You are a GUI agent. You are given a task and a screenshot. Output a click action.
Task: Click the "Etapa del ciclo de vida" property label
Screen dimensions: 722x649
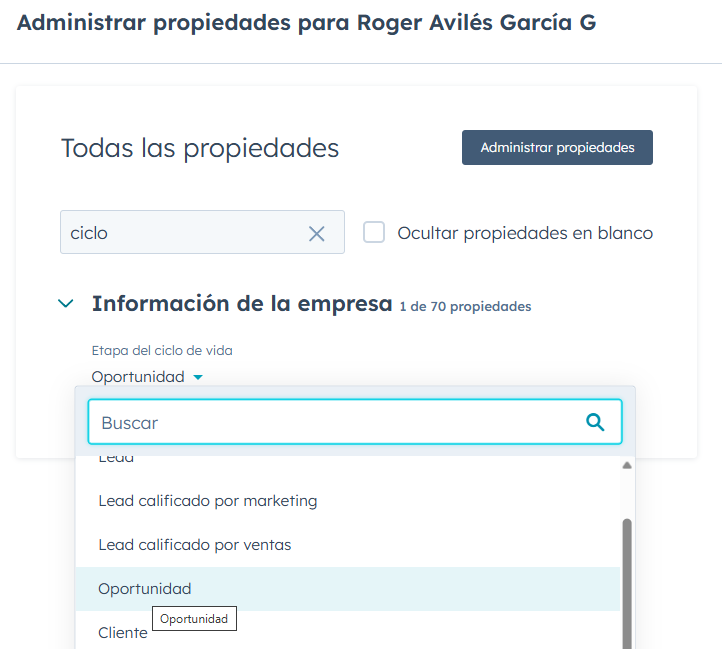tap(162, 350)
